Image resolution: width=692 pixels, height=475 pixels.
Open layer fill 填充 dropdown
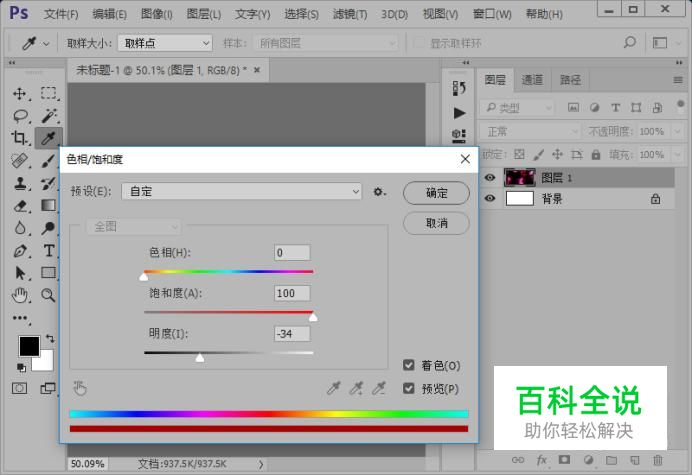(677, 155)
